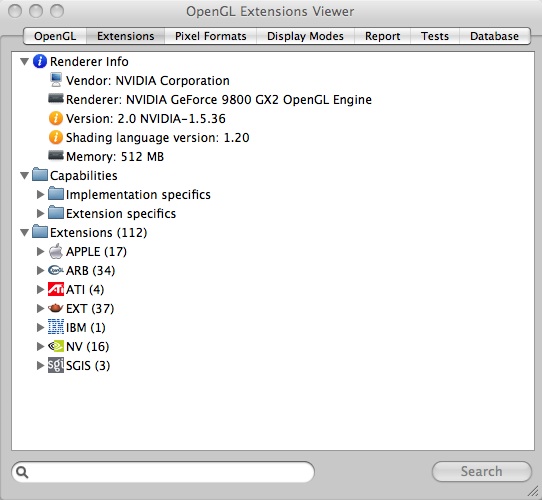Expand the APPLE (17) extensions
This screenshot has height=500, width=542.
point(40,251)
